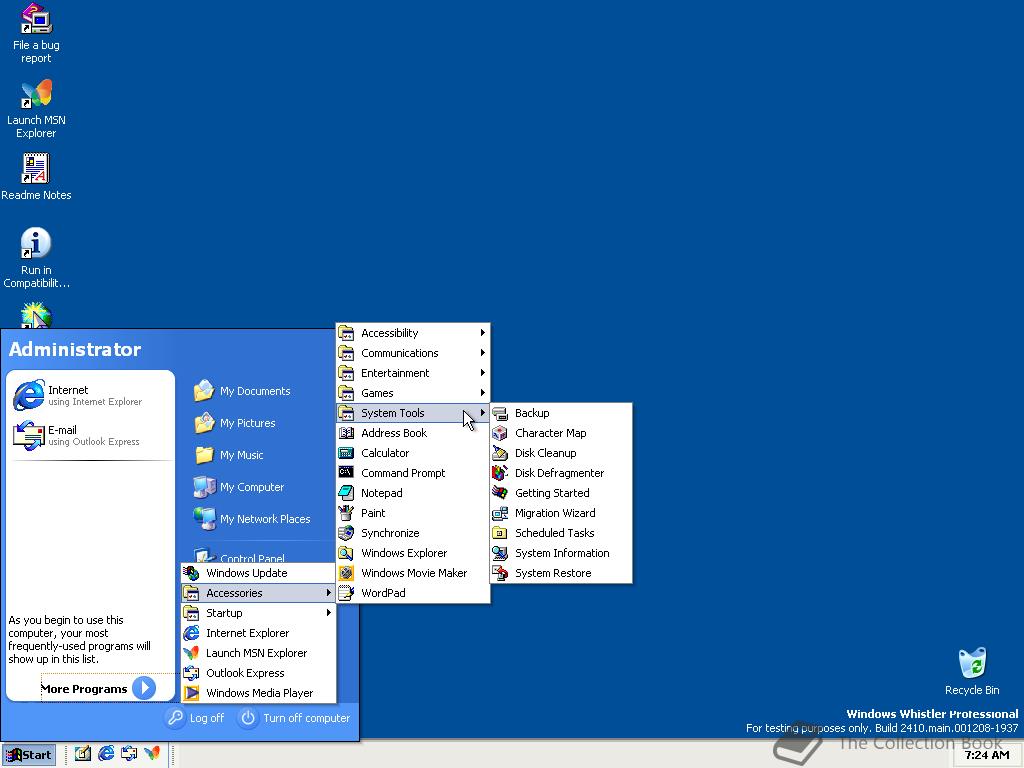The height and width of the screenshot is (768, 1024).
Task: Click the Scheduled Tasks folder icon
Action: pyautogui.click(x=500, y=533)
